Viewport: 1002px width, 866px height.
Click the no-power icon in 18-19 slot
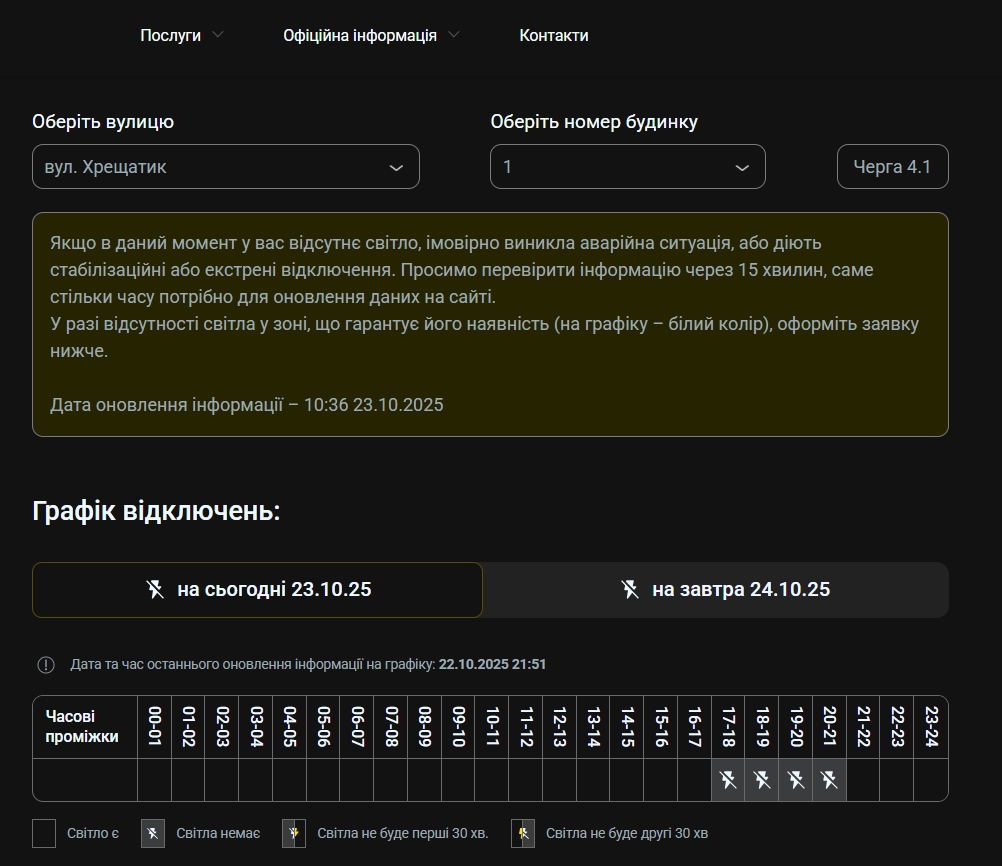[x=762, y=780]
